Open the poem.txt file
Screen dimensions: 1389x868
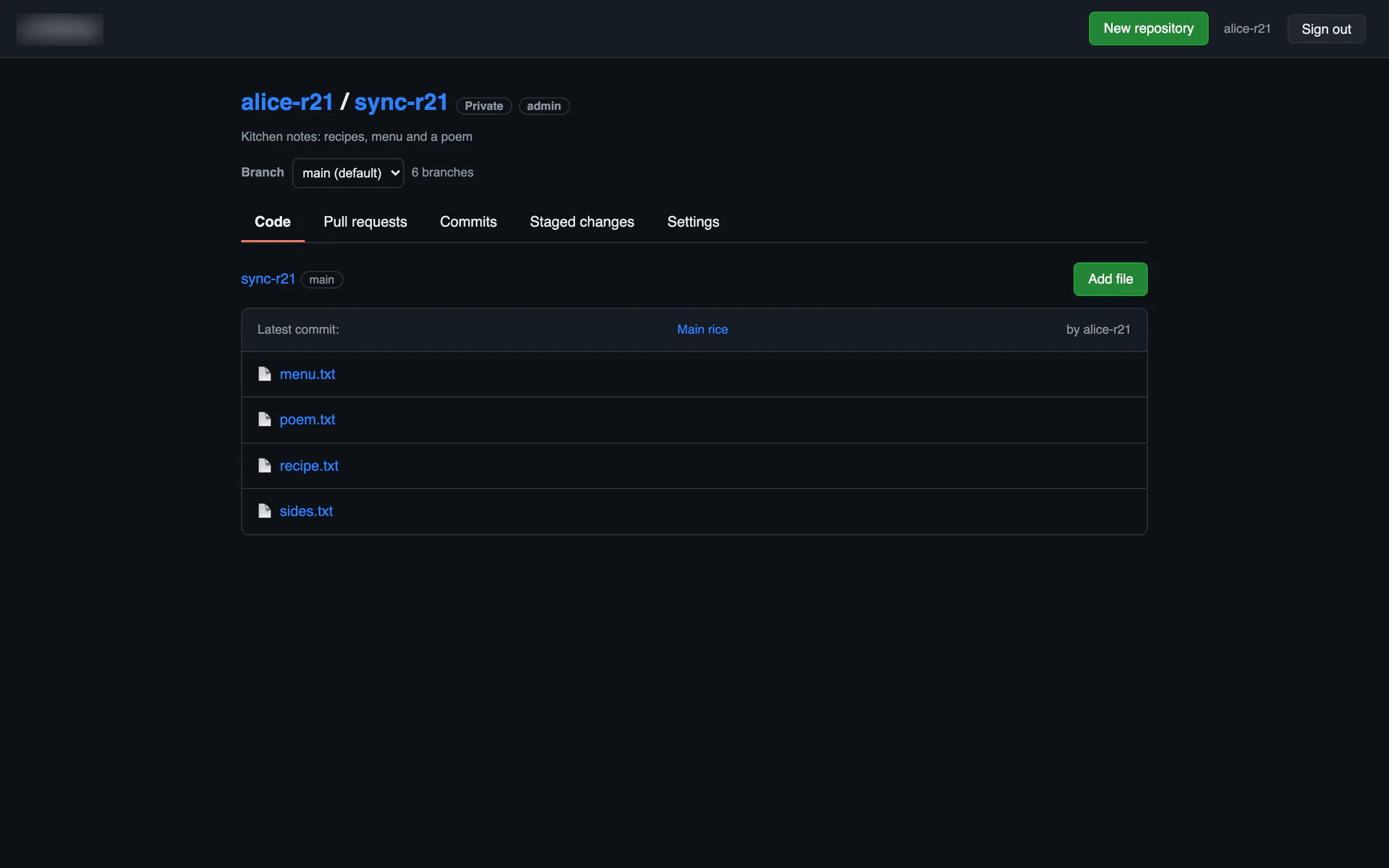click(x=307, y=420)
